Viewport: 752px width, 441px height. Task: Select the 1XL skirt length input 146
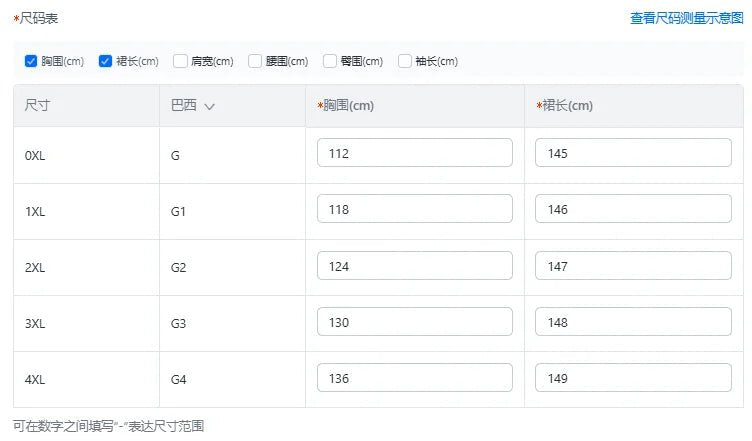[x=634, y=209]
